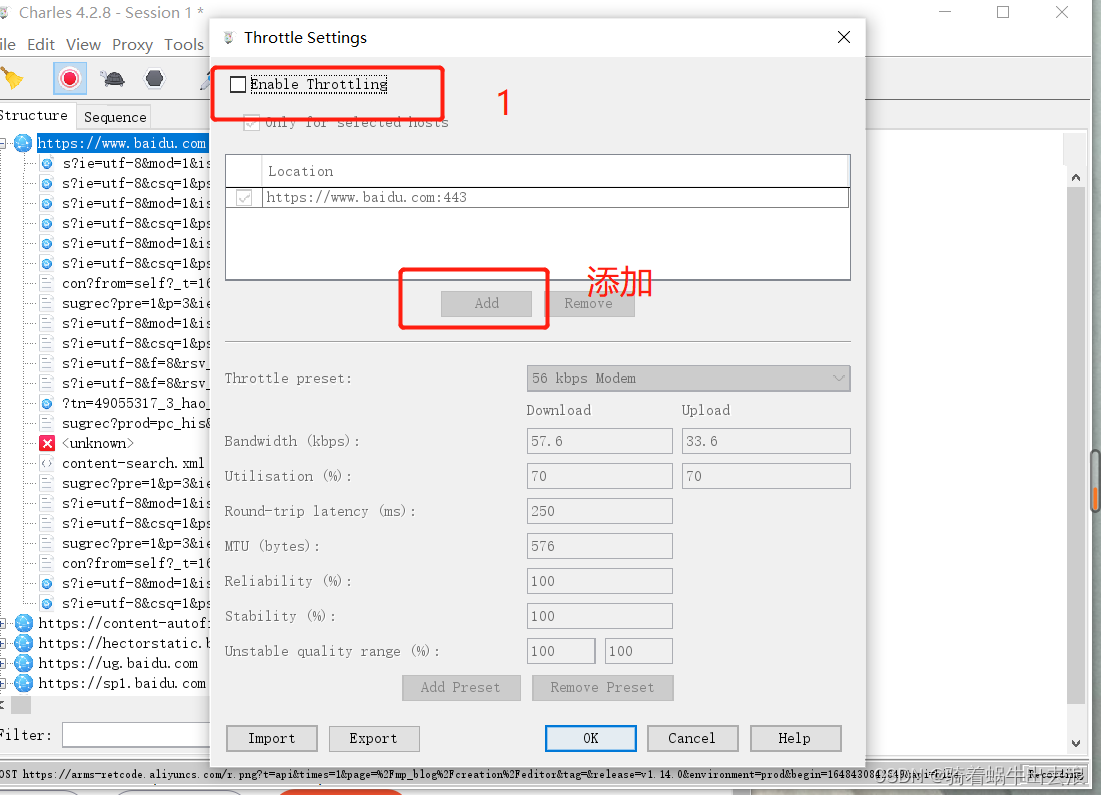The image size is (1101, 795).
Task: Open the Edit menu
Action: coord(41,45)
